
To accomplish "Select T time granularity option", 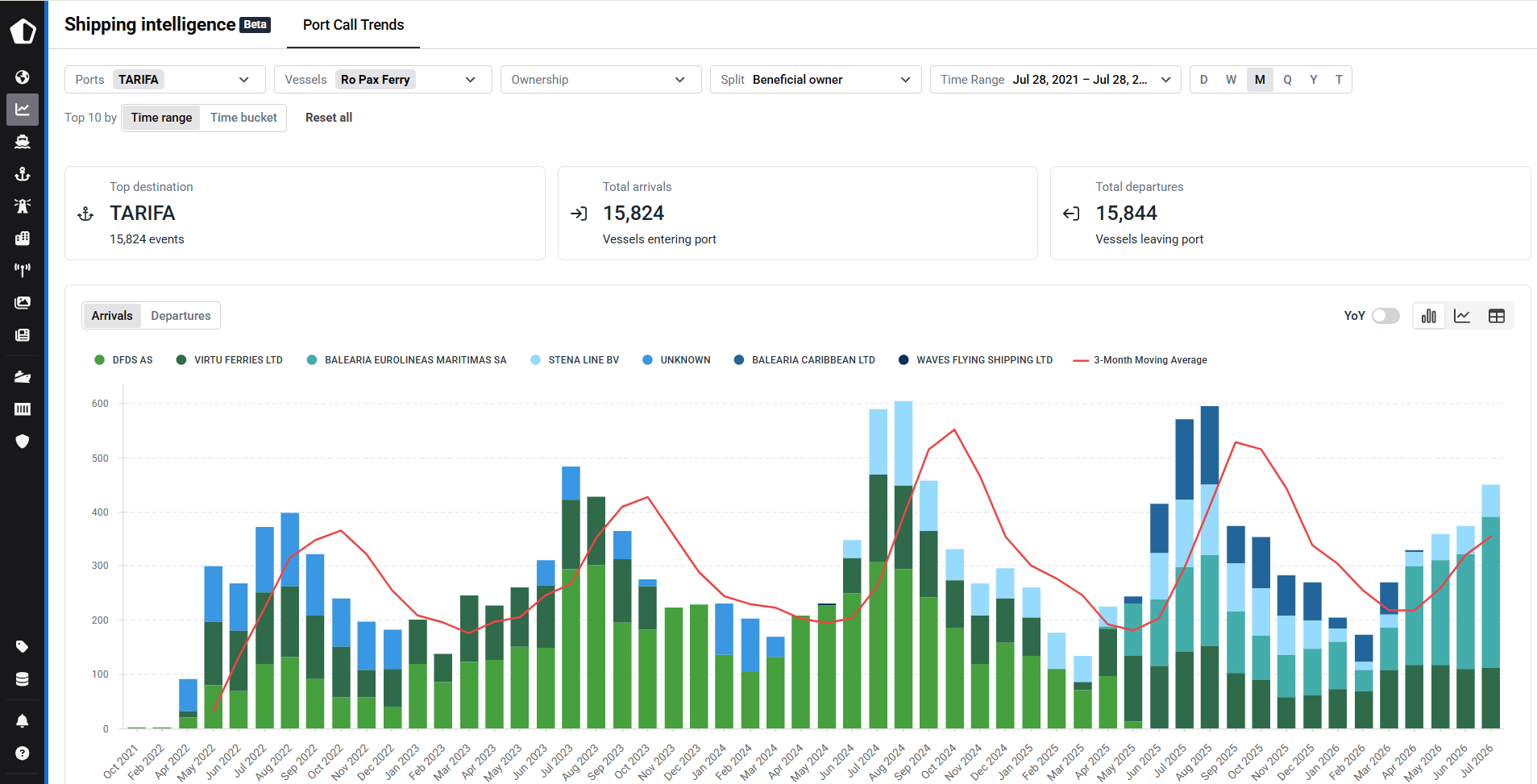I will [x=1339, y=80].
